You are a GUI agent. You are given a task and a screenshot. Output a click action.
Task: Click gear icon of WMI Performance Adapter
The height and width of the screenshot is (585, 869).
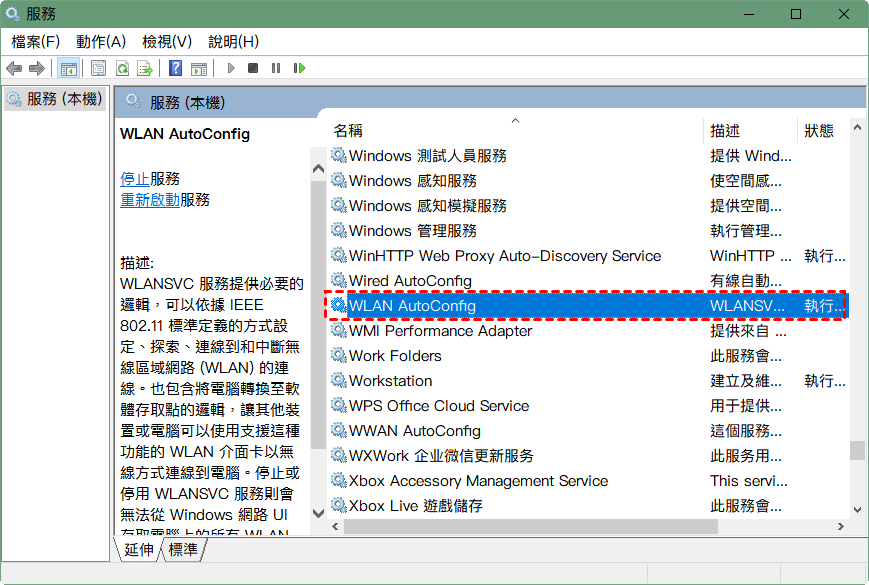[x=339, y=330]
